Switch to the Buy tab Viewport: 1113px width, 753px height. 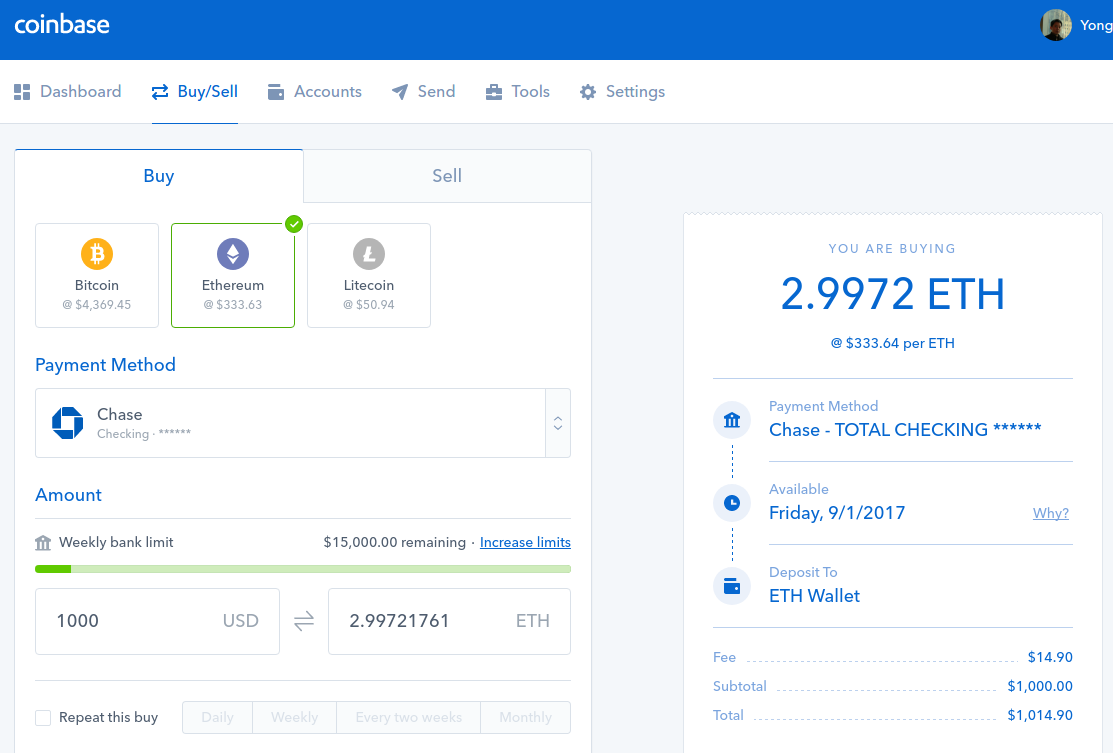tap(159, 176)
